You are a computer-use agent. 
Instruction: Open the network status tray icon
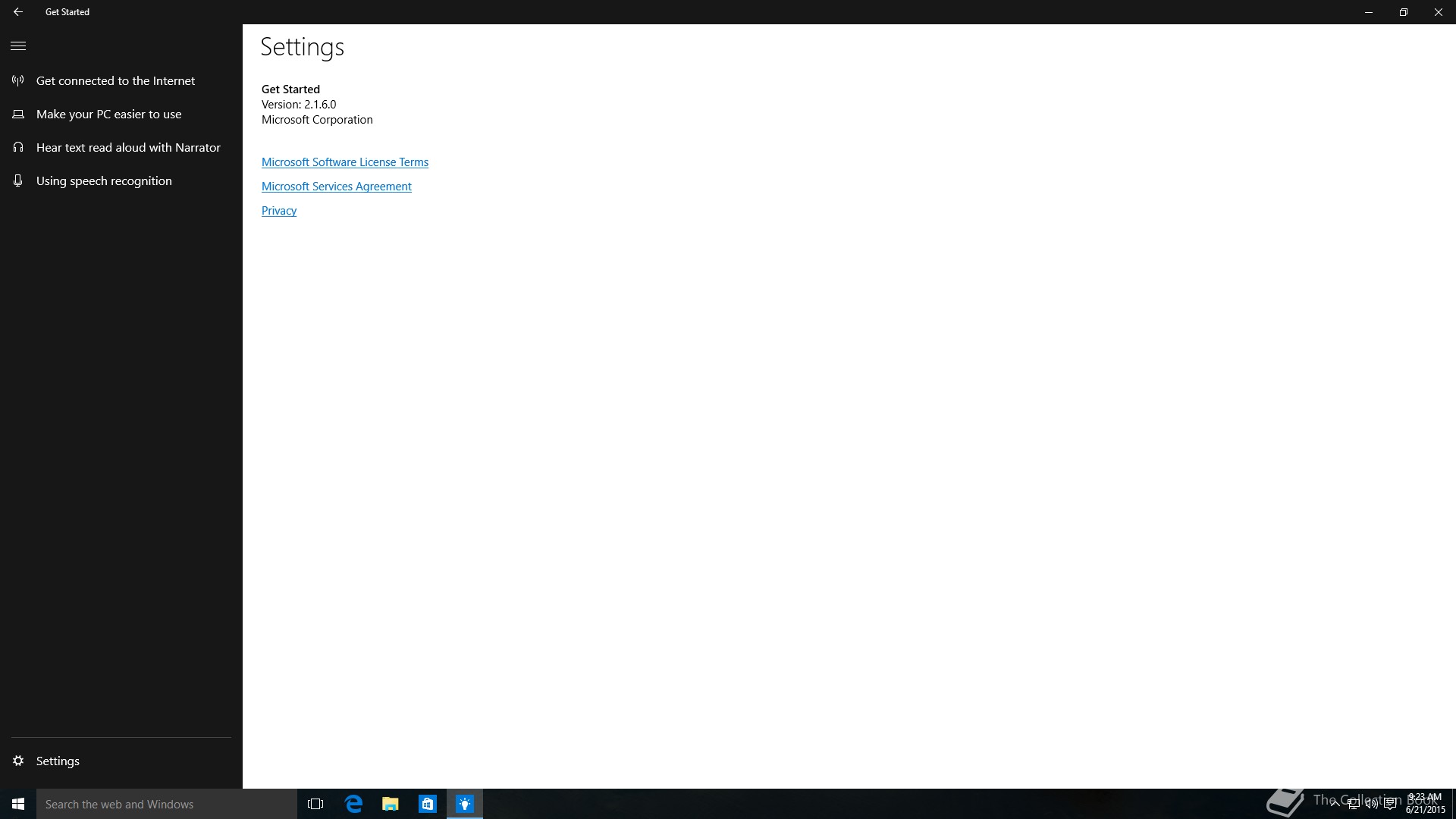tap(1353, 804)
